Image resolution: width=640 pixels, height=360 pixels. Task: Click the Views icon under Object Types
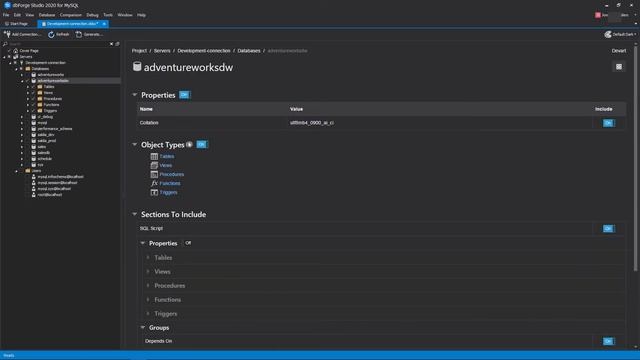point(154,165)
